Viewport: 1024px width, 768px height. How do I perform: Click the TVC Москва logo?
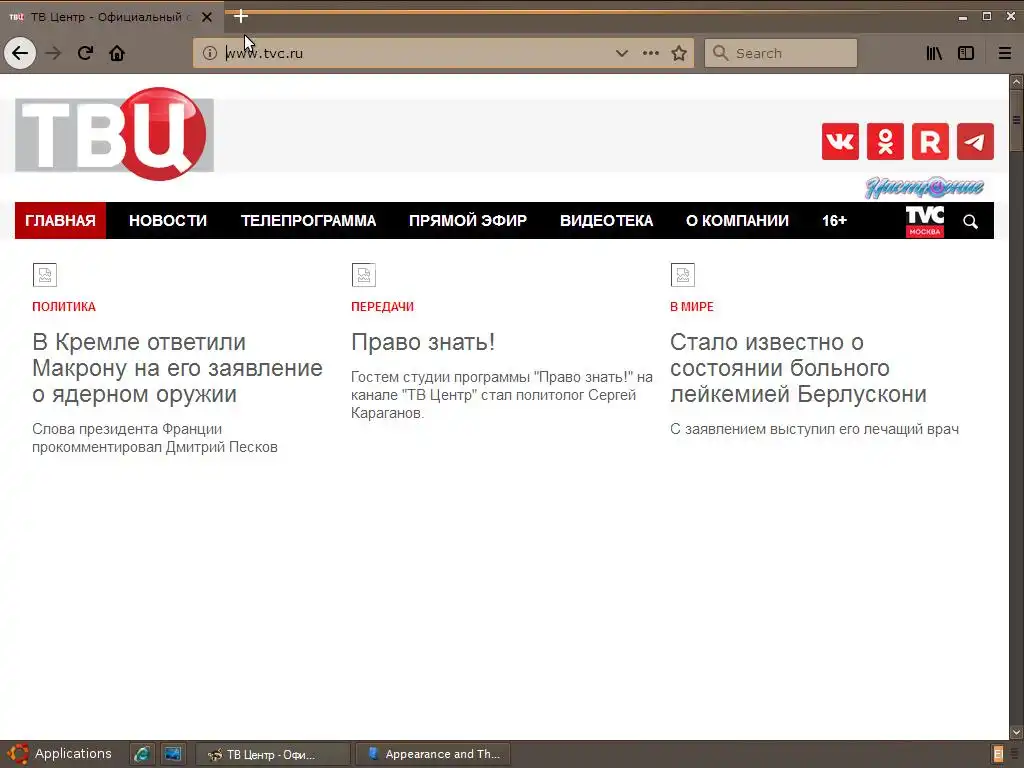click(x=925, y=221)
